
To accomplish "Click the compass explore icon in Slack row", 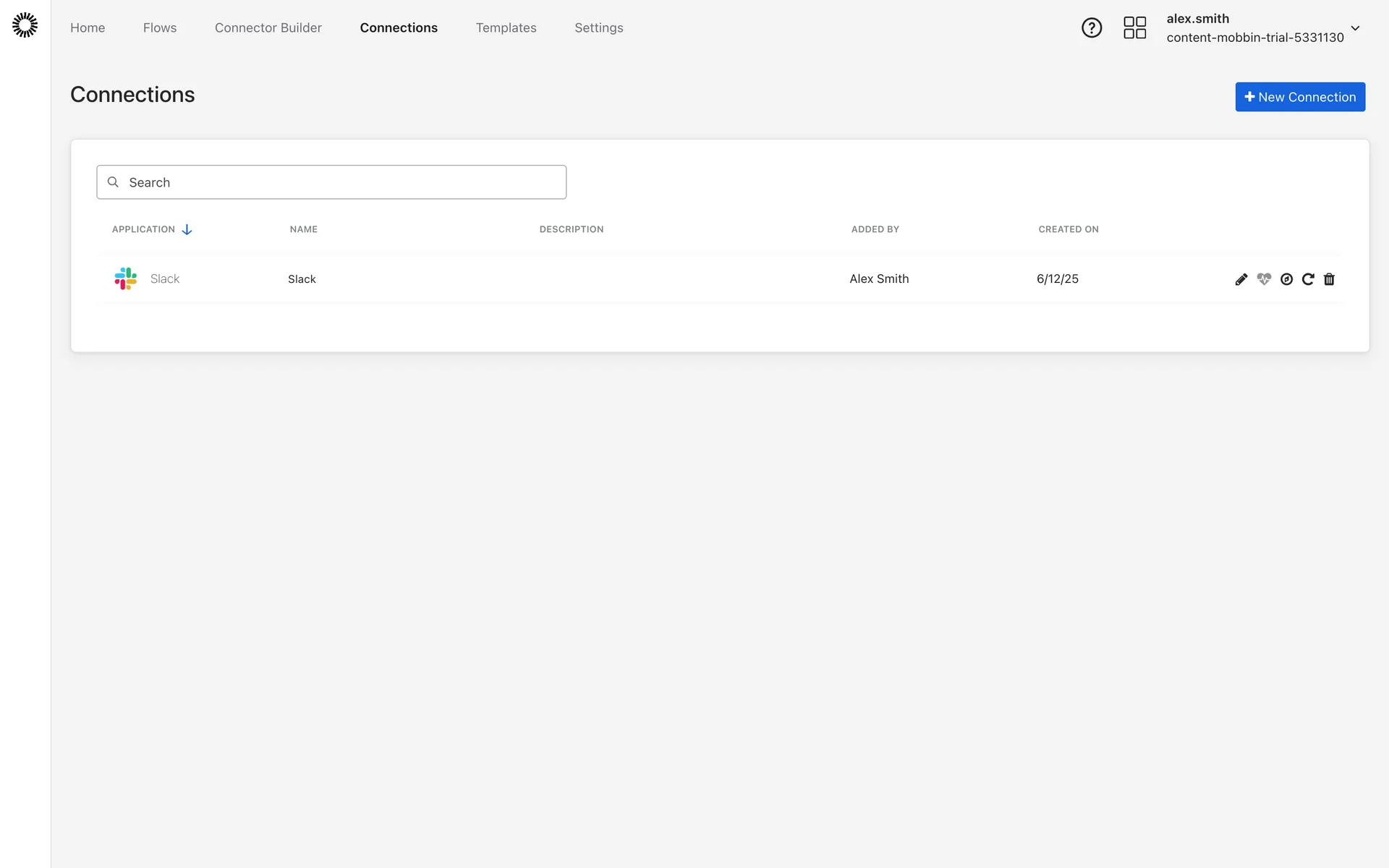I will pos(1286,279).
